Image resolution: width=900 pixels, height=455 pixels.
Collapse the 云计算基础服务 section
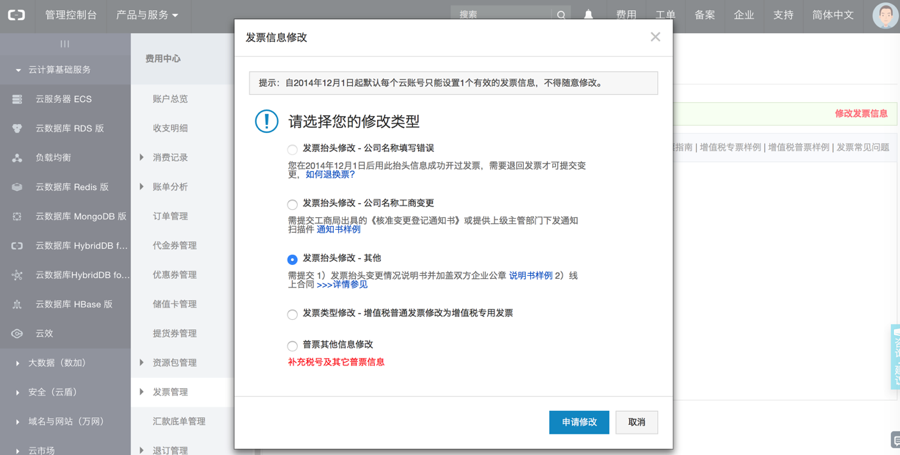tap(18, 70)
